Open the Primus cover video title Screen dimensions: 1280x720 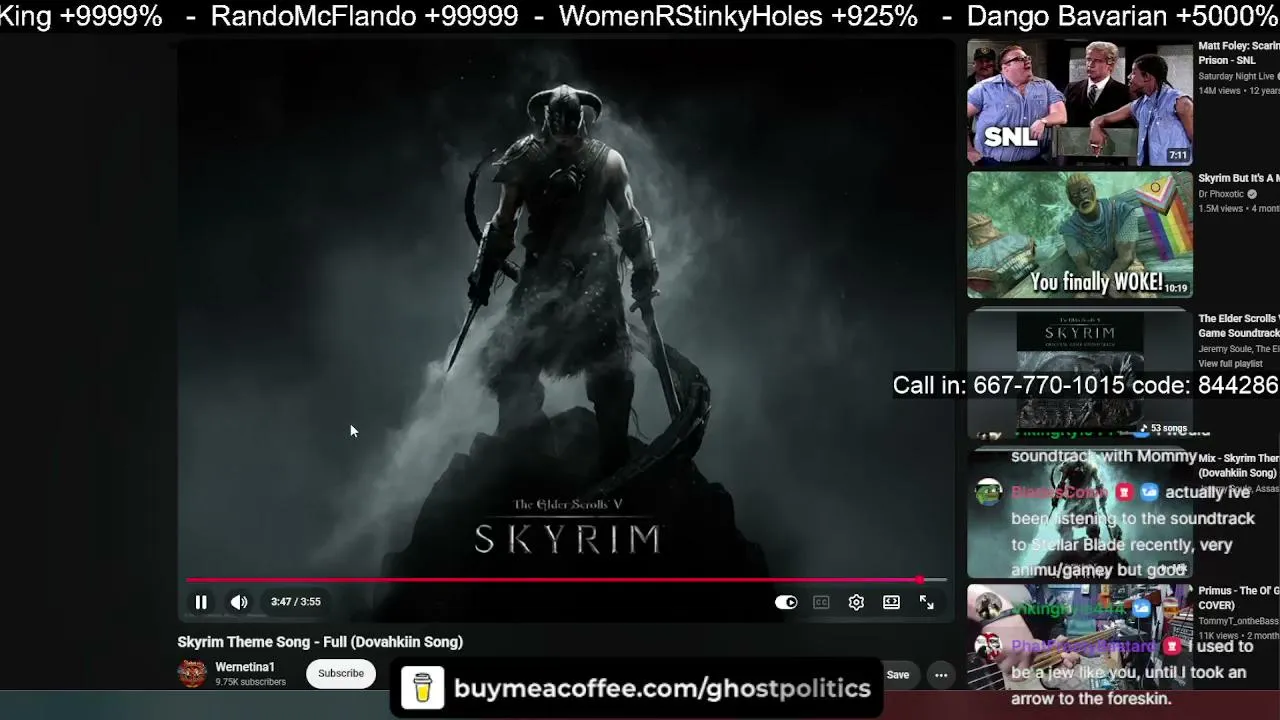(1239, 598)
